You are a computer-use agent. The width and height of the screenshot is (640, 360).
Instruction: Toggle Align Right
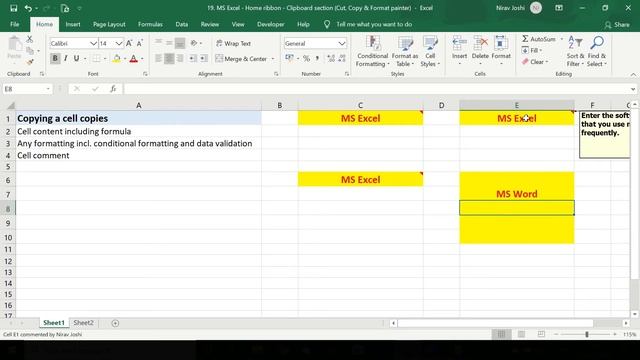coord(180,59)
